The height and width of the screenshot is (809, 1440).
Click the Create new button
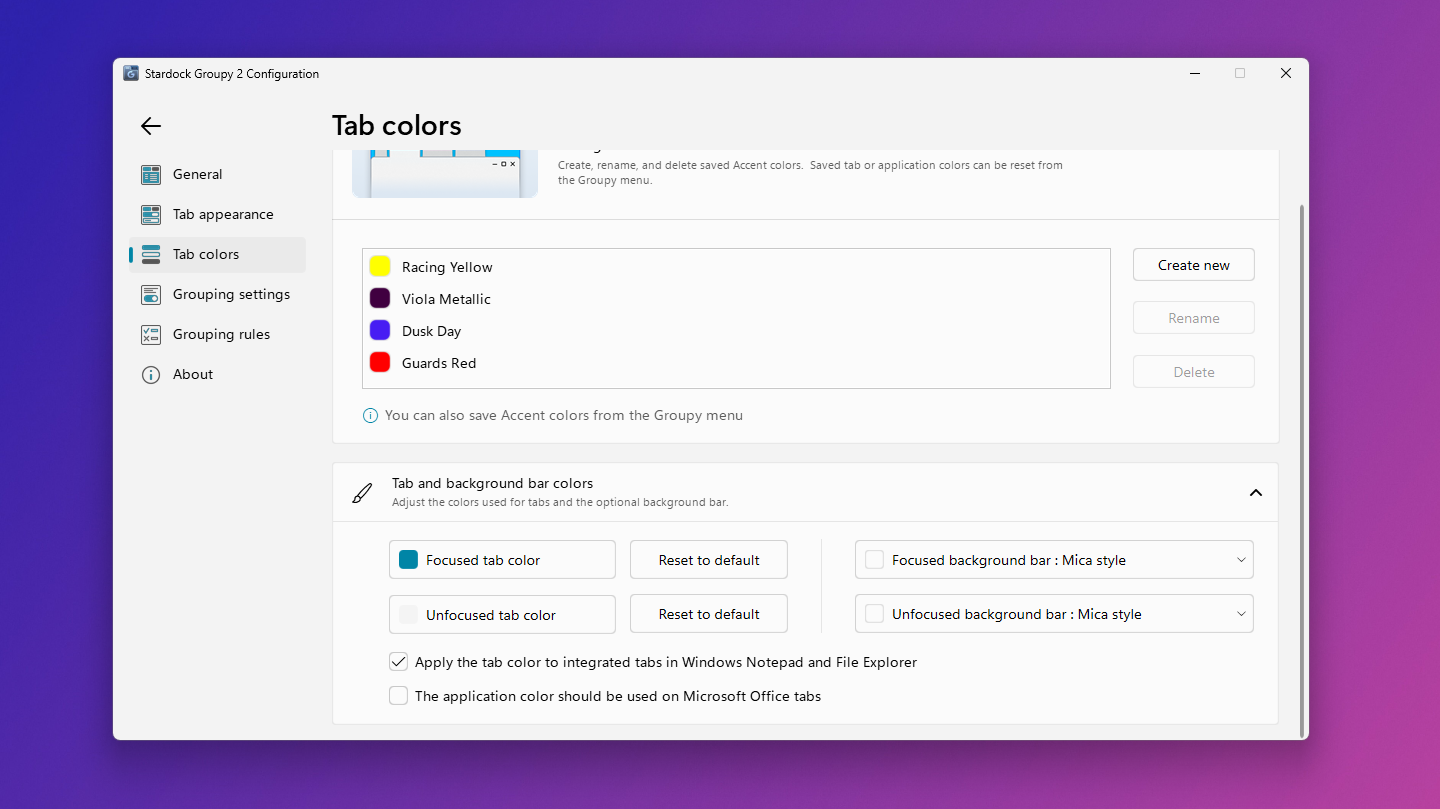[1194, 265]
